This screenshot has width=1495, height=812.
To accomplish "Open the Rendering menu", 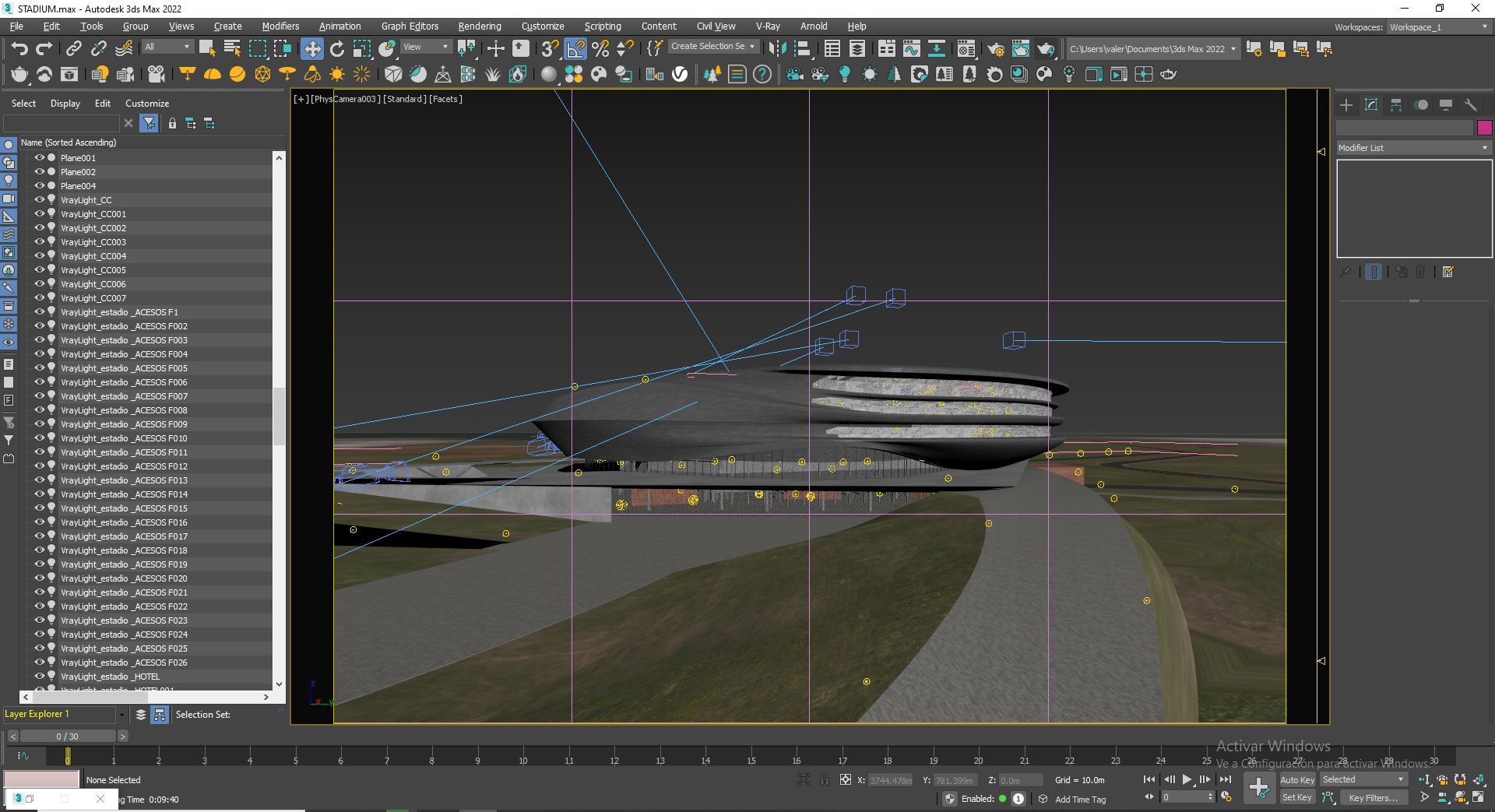I will 480,26.
